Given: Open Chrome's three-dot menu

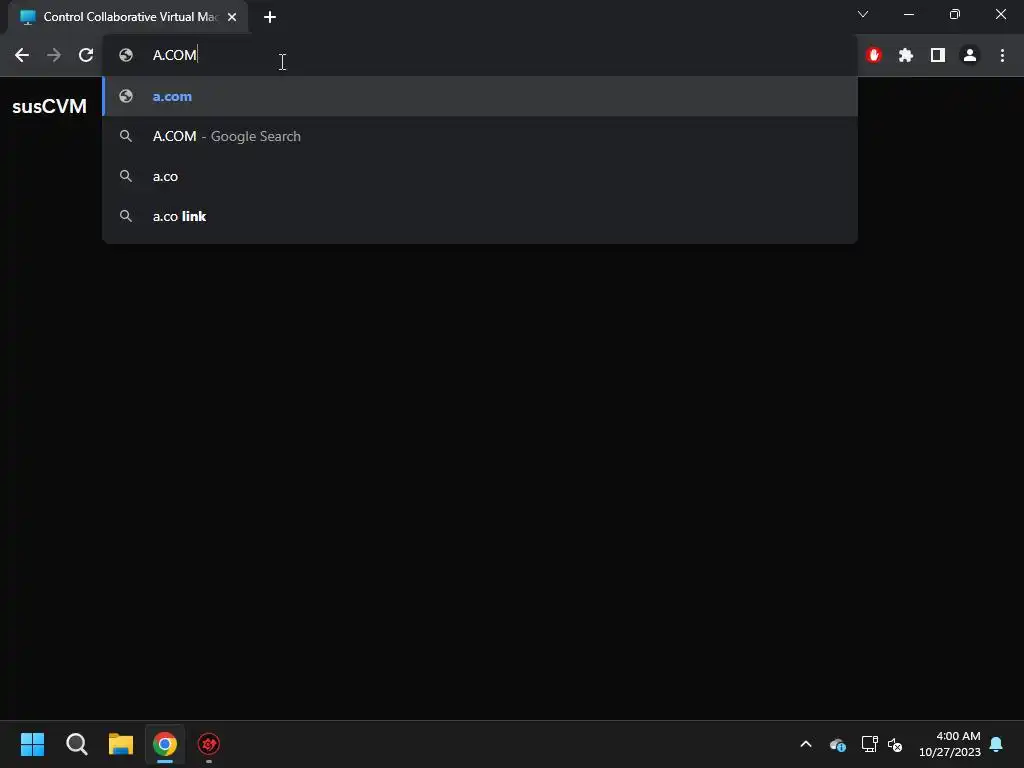Looking at the screenshot, I should point(1002,56).
